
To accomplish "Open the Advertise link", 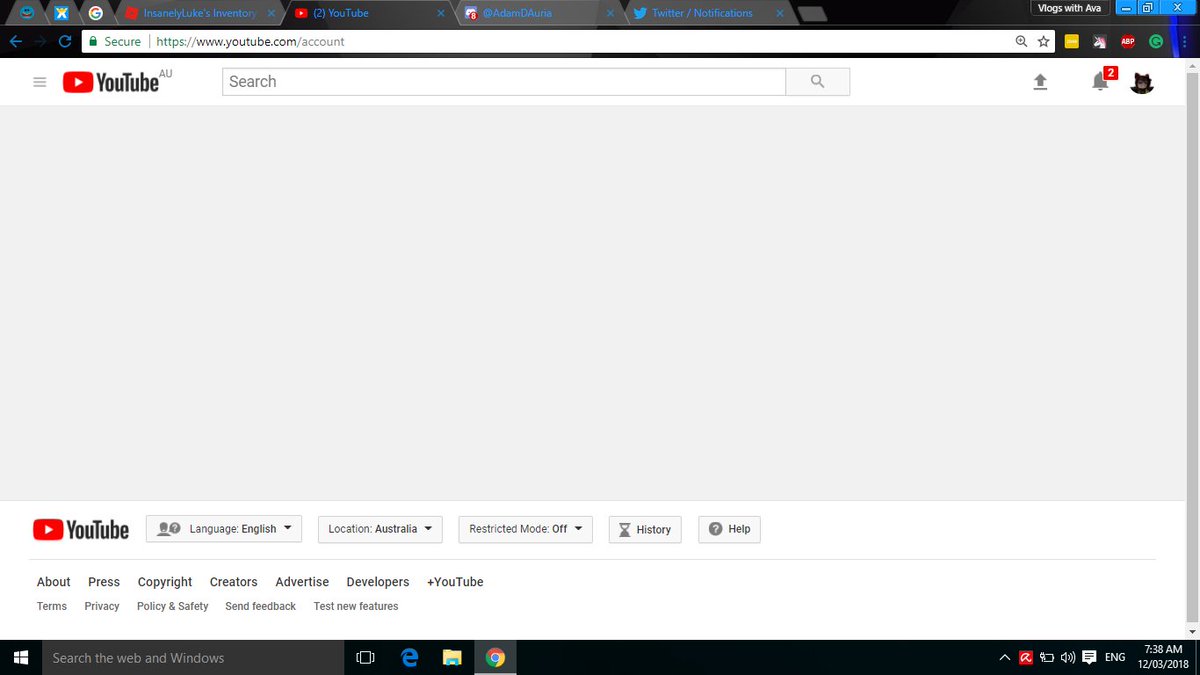I will tap(302, 582).
